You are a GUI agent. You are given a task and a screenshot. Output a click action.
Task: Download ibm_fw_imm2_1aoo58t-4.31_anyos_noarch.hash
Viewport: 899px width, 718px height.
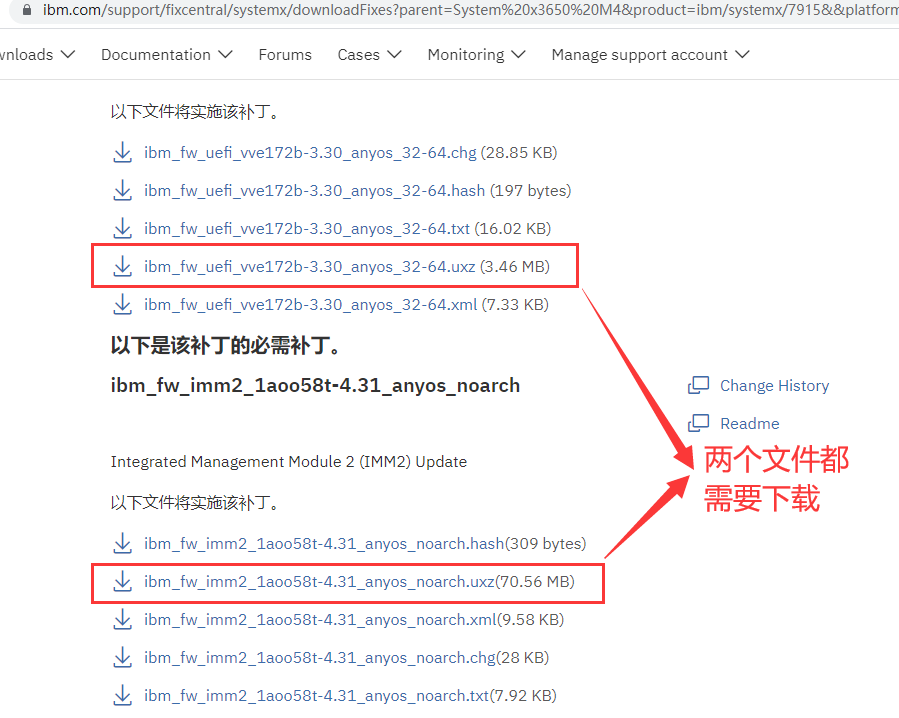tap(324, 543)
